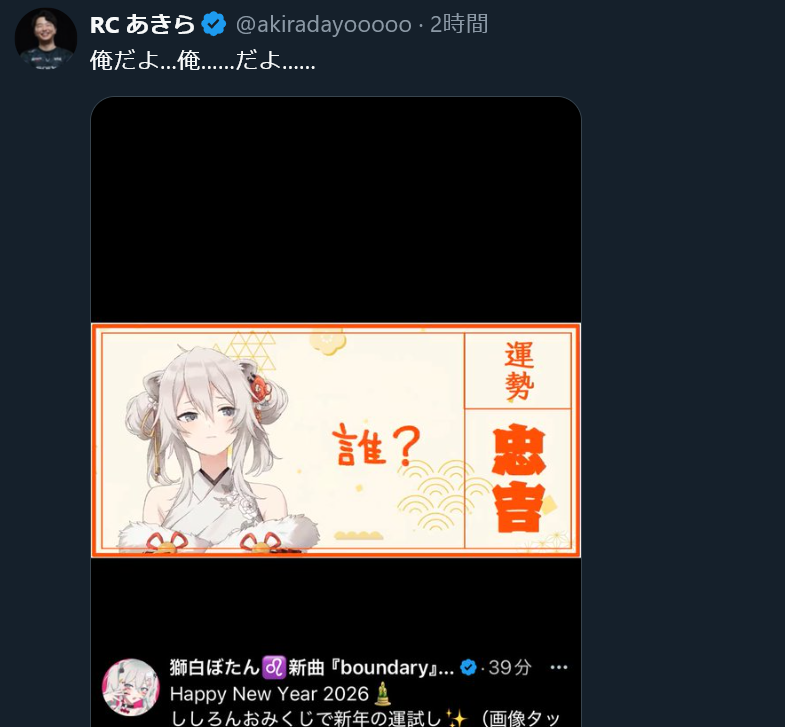Screen dimensions: 785x727
Task: Open the omikuji fortune image
Action: 336,440
